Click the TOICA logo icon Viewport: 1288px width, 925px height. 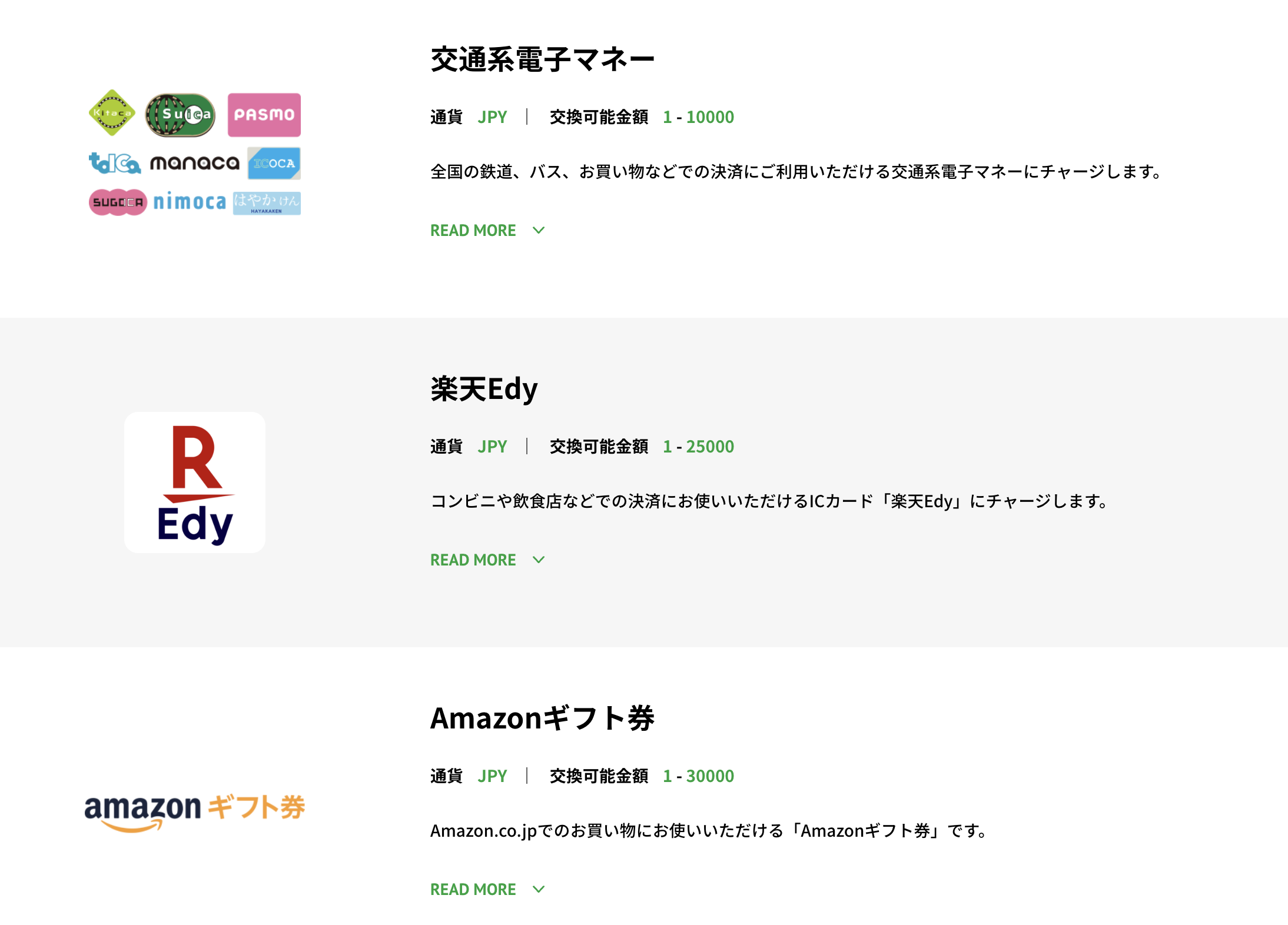coord(115,163)
